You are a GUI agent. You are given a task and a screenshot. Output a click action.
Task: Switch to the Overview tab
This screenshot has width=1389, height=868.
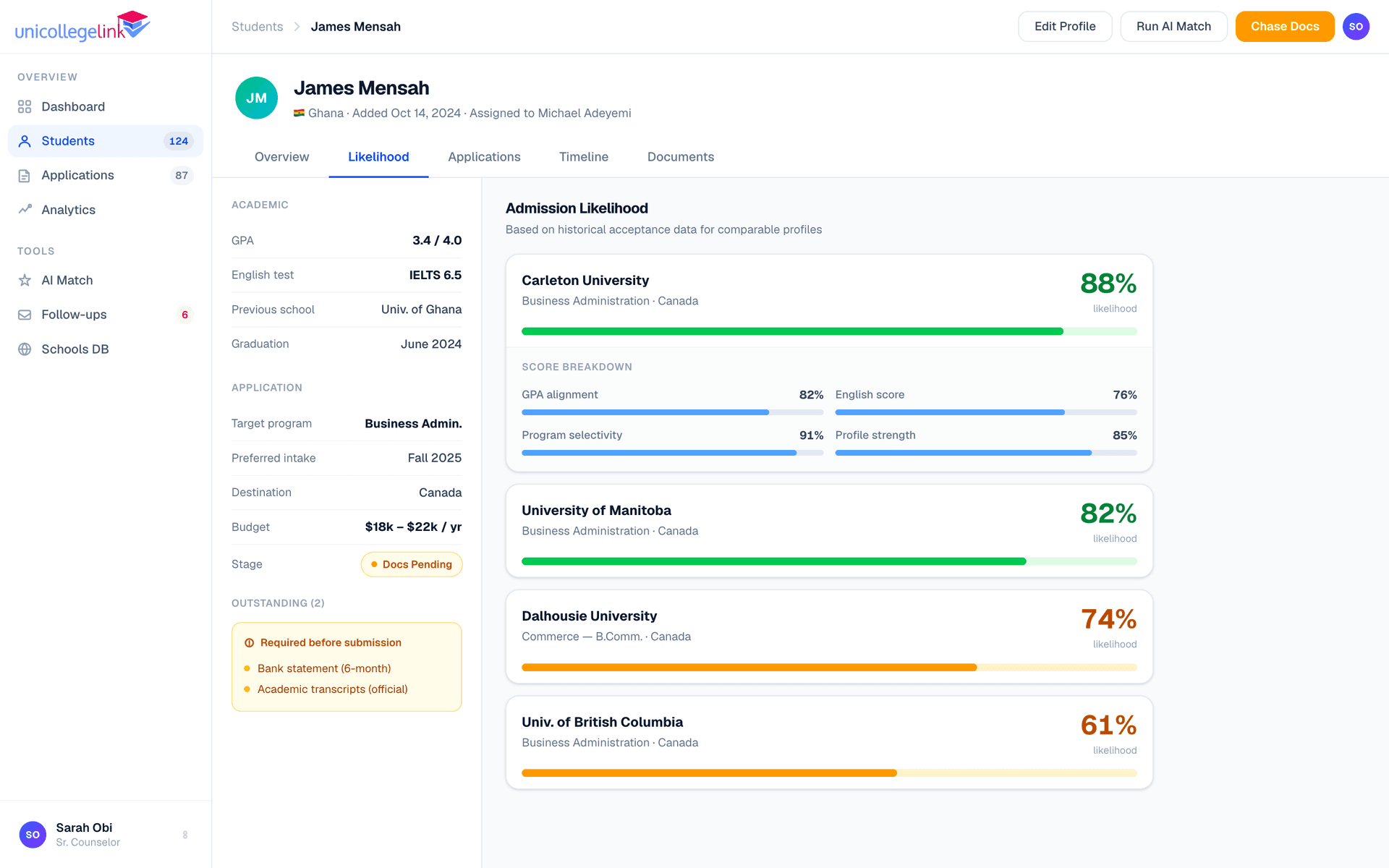point(281,157)
